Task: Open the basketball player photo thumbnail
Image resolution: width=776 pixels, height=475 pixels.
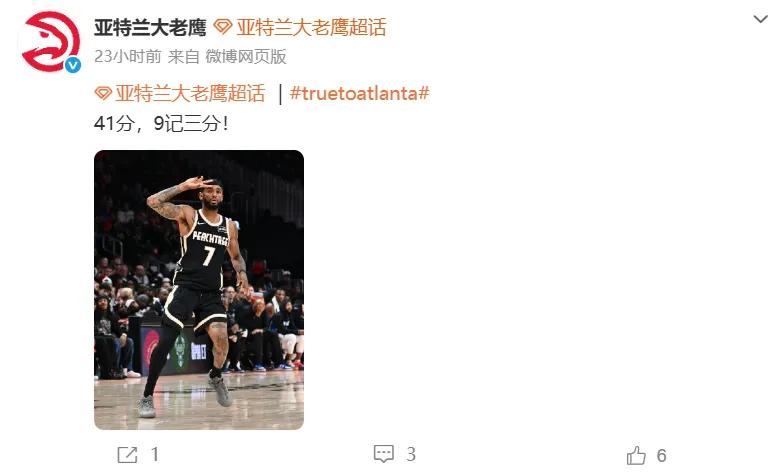Action: (x=199, y=290)
